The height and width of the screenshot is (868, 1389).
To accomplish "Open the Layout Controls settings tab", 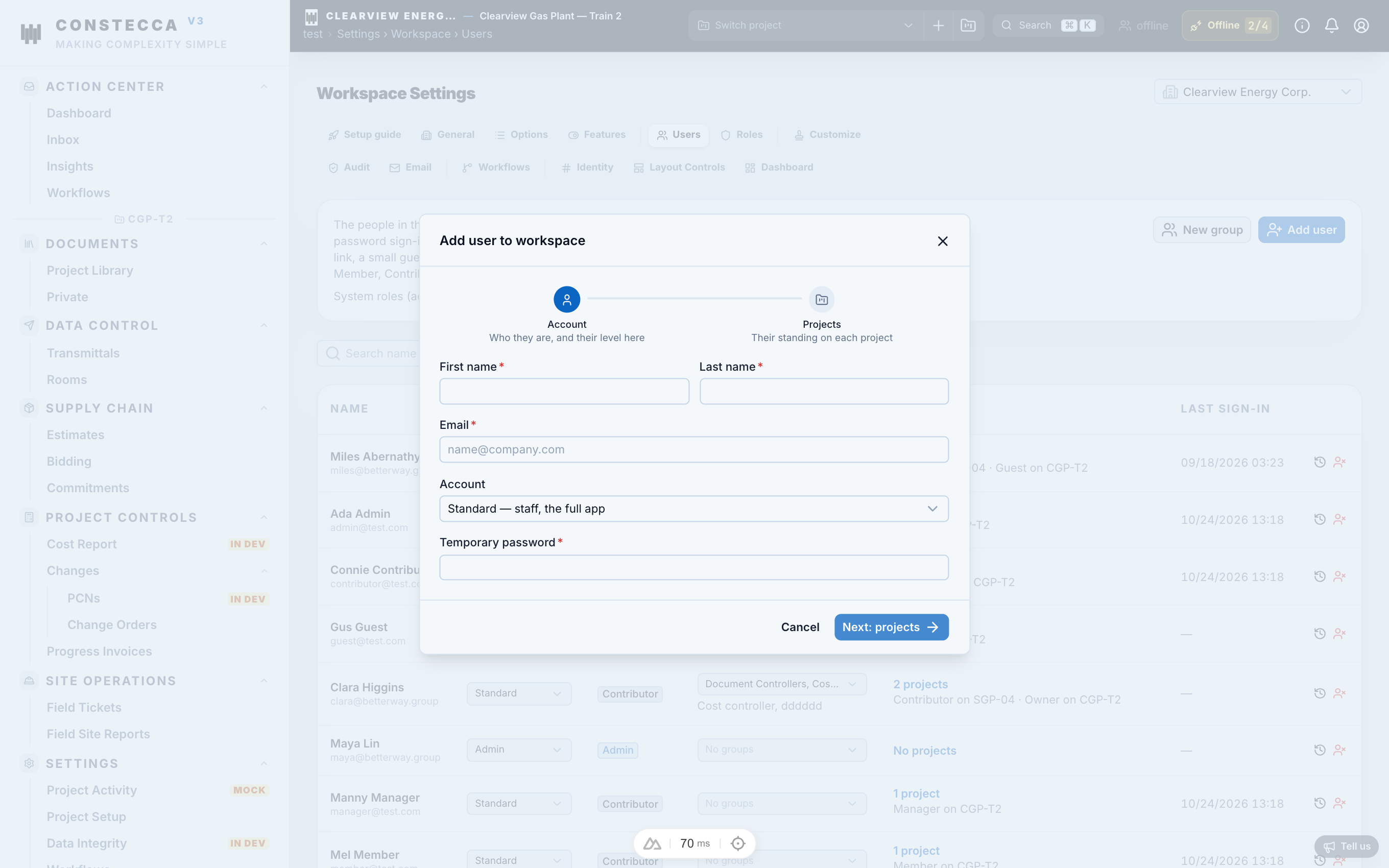I will (x=679, y=167).
